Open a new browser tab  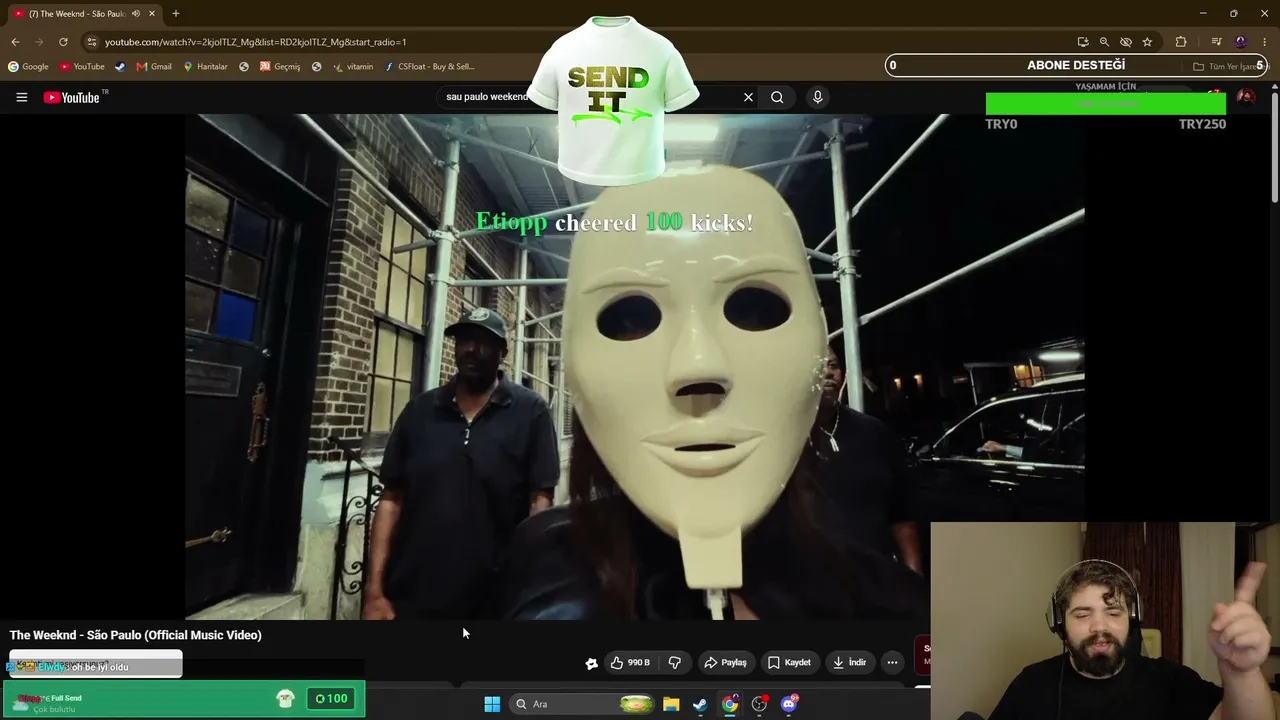click(176, 14)
